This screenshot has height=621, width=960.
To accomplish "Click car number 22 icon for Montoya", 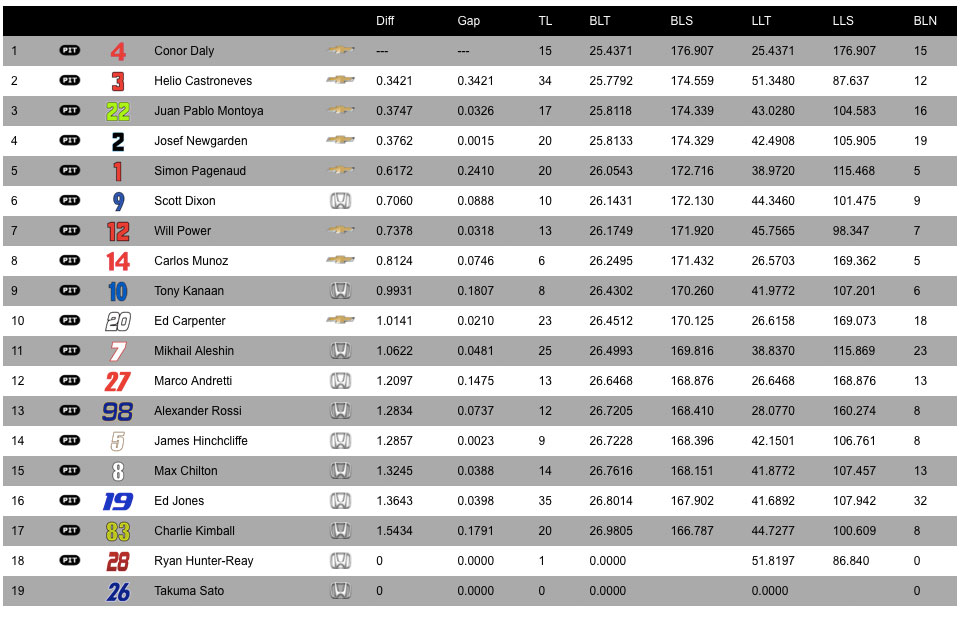I will pyautogui.click(x=118, y=111).
